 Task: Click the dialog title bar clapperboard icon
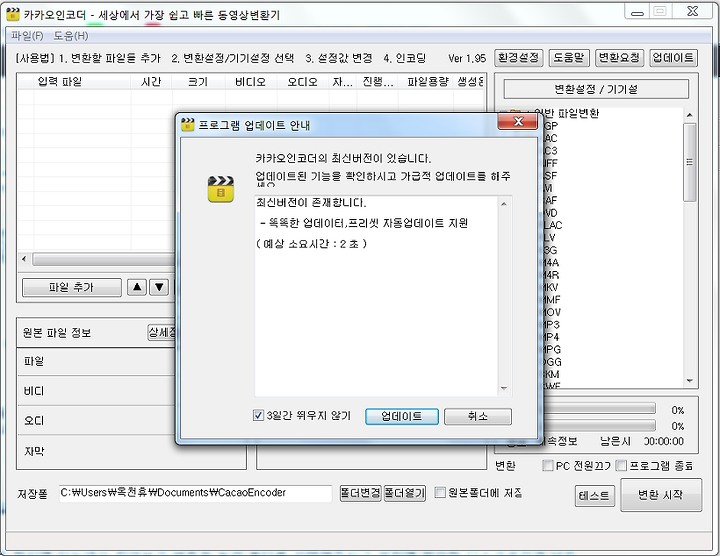click(x=187, y=125)
